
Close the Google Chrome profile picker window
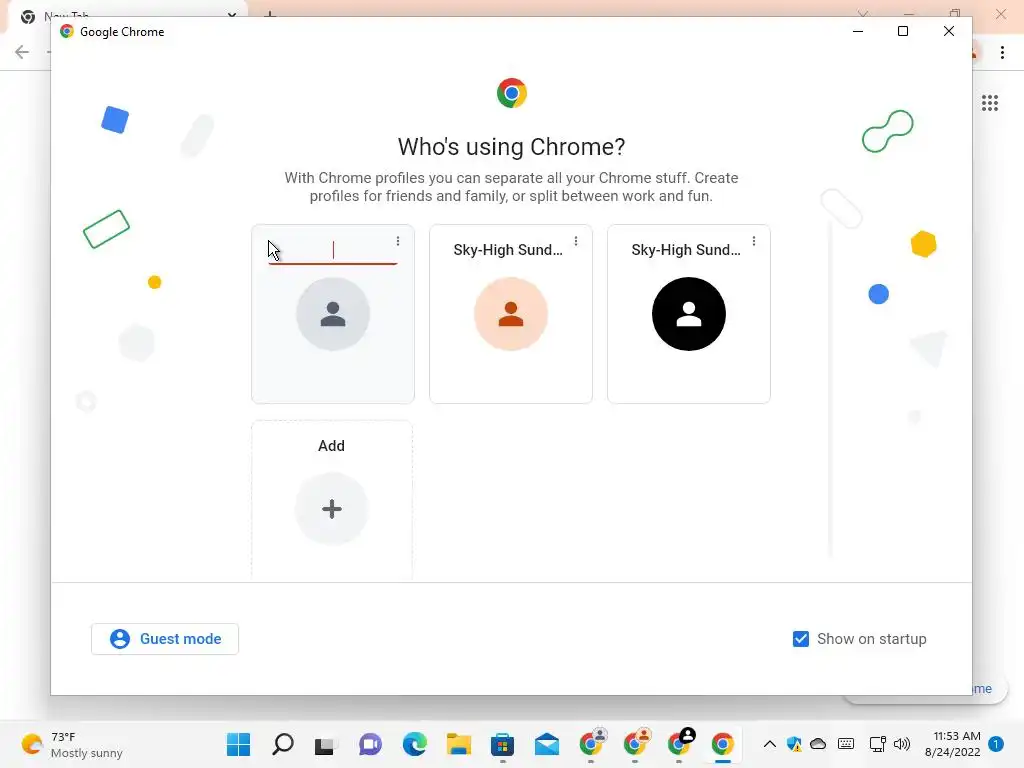click(949, 31)
